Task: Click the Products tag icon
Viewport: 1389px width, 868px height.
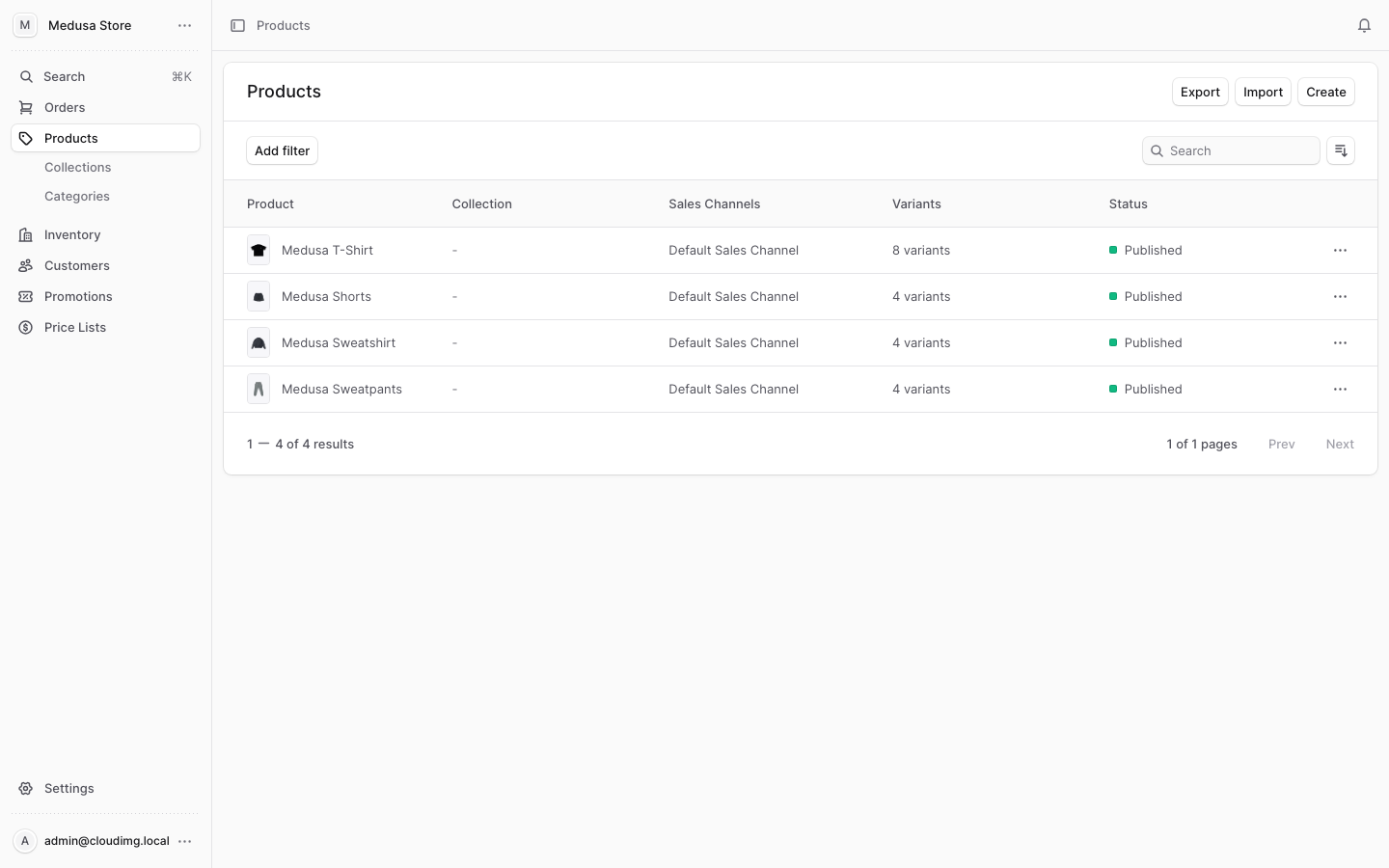Action: coord(26,138)
